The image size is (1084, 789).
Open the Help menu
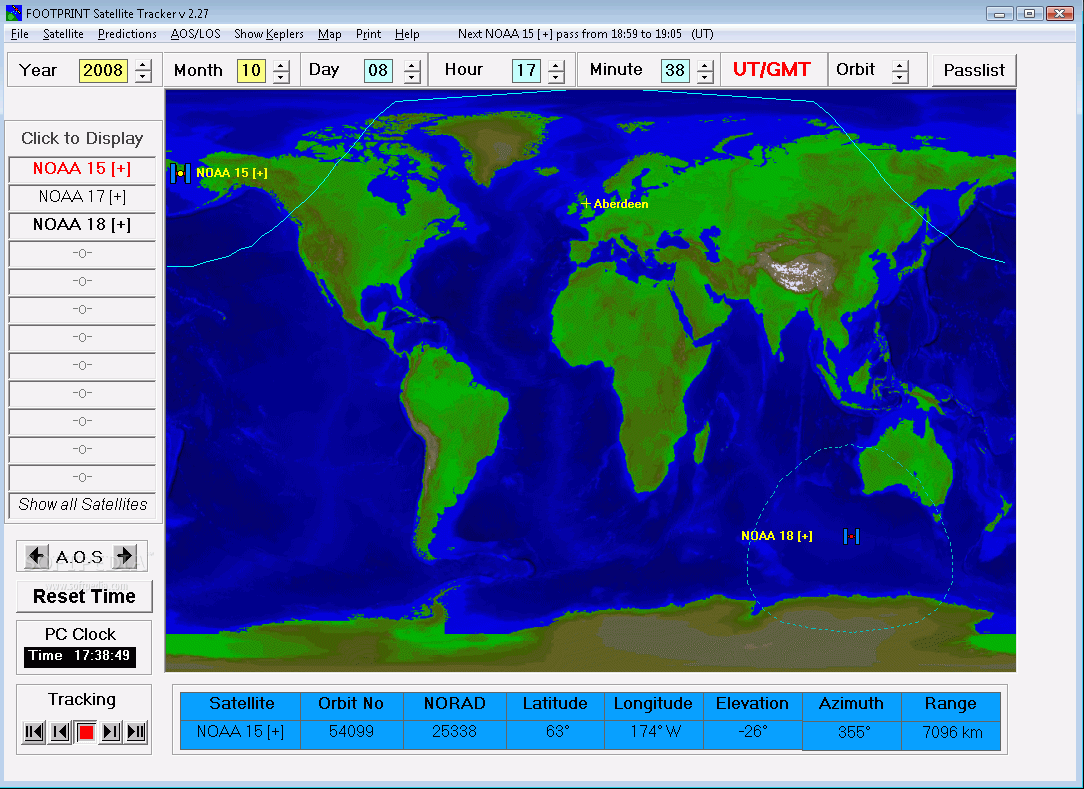coord(407,34)
